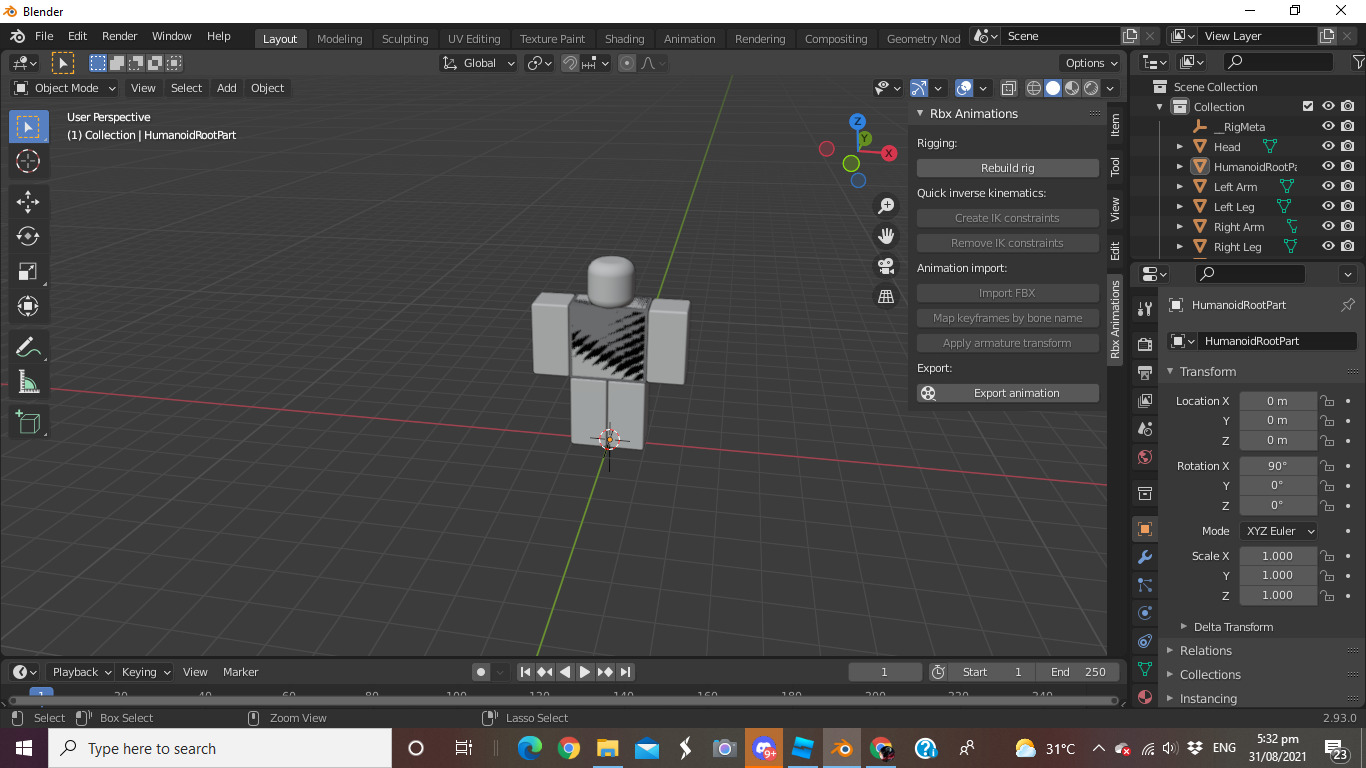Toggle show overlays button
The height and width of the screenshot is (768, 1366).
[964, 88]
